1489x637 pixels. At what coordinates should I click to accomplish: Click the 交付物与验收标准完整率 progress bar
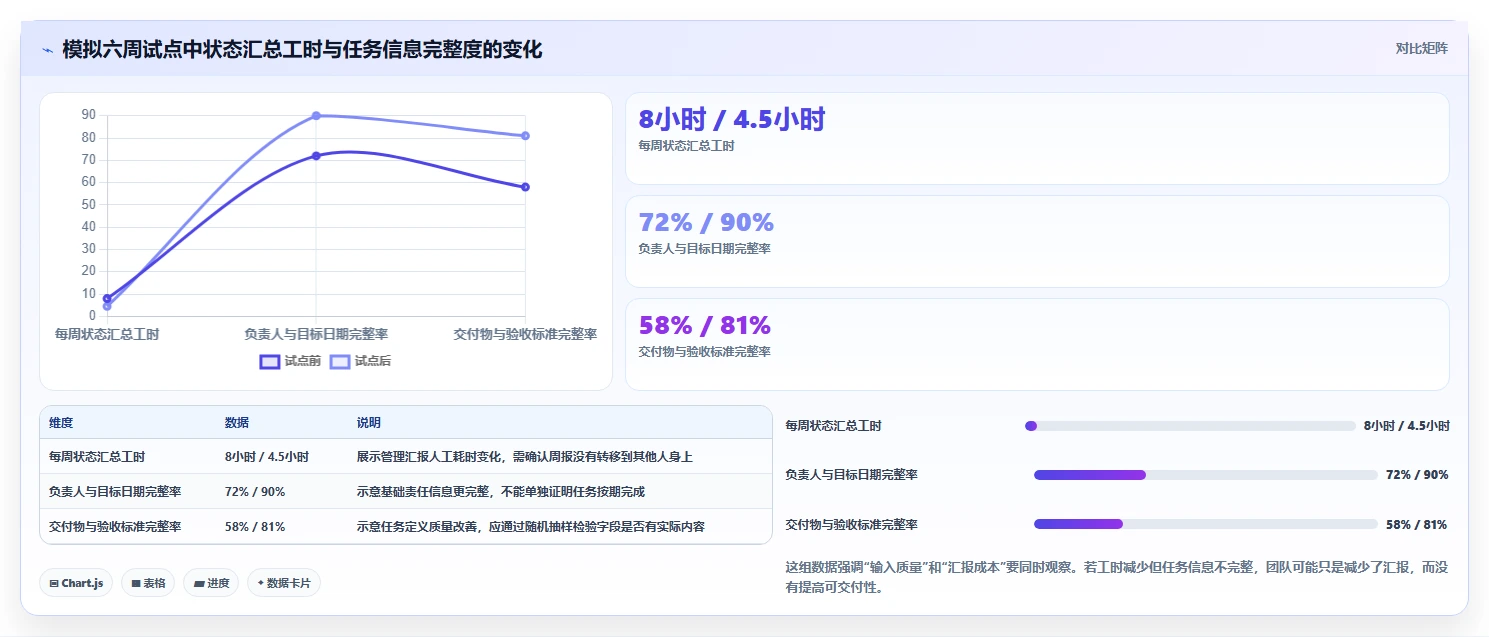point(1206,524)
